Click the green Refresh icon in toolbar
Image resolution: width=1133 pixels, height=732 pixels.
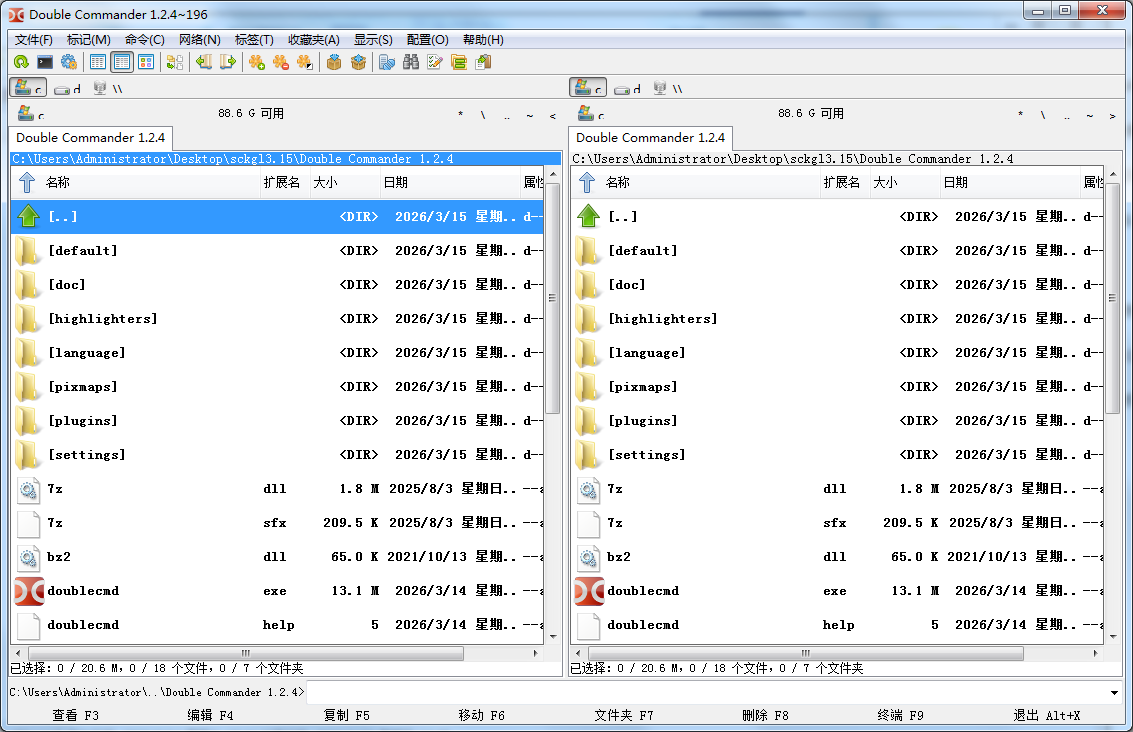(20, 62)
